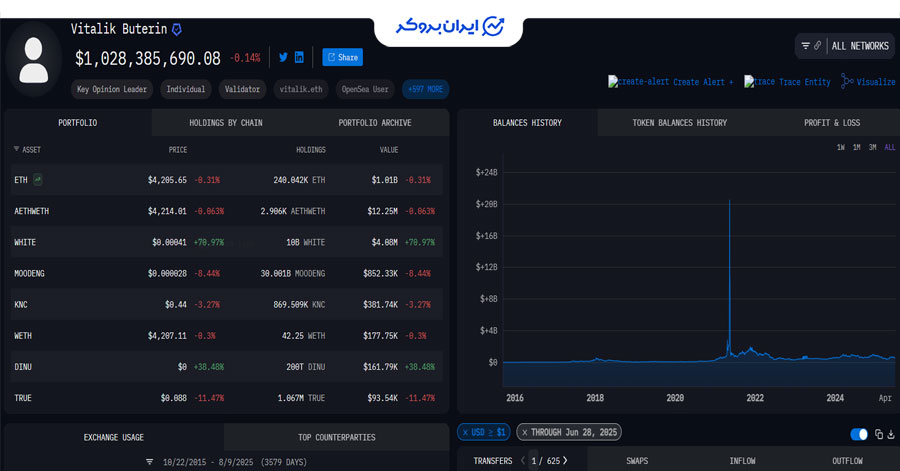Click the download icon above the transfers table
The image size is (900, 471).
pos(891,434)
